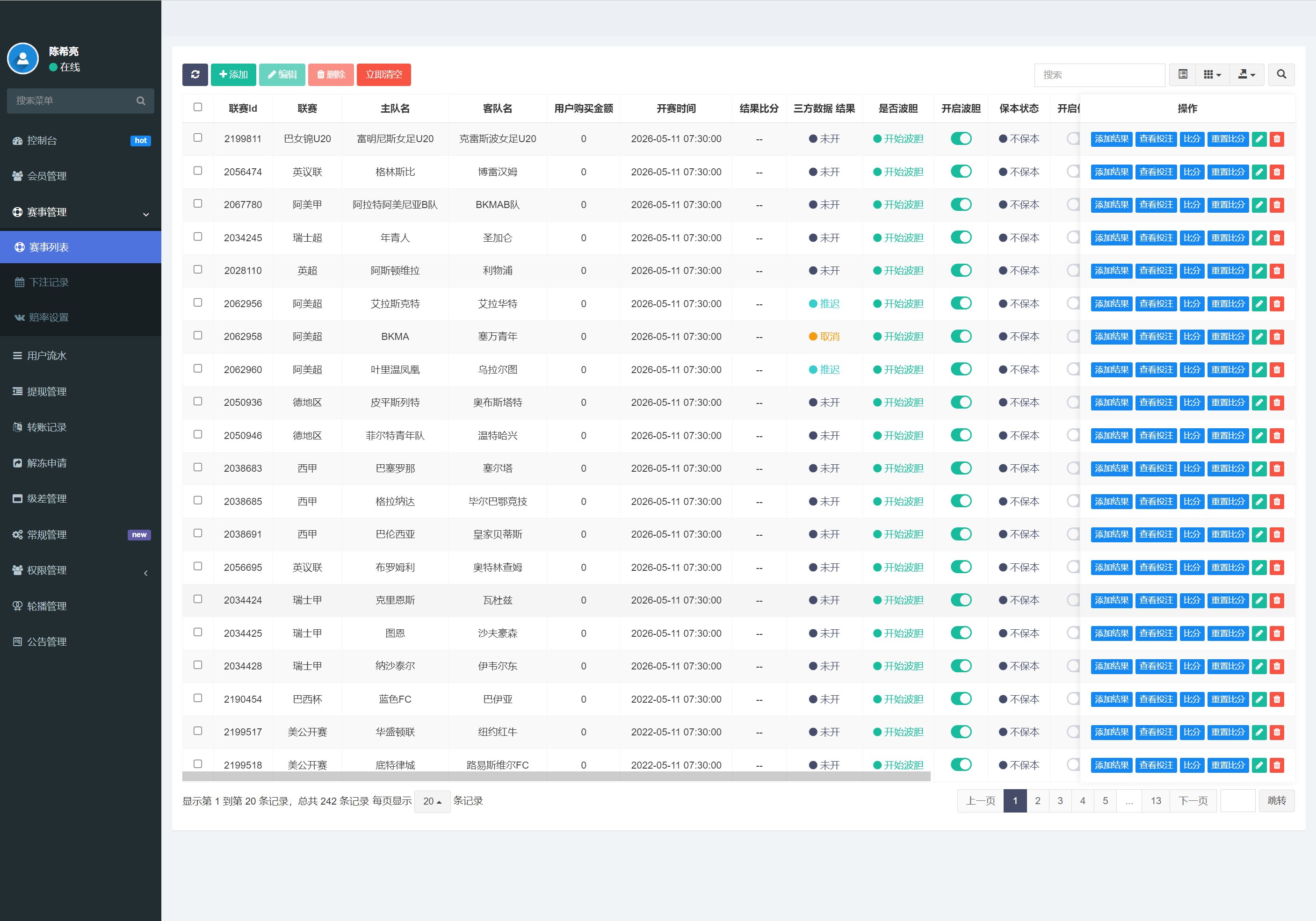Screen dimensions: 1316x921
Task: Click the green 添加 button
Action: (233, 74)
